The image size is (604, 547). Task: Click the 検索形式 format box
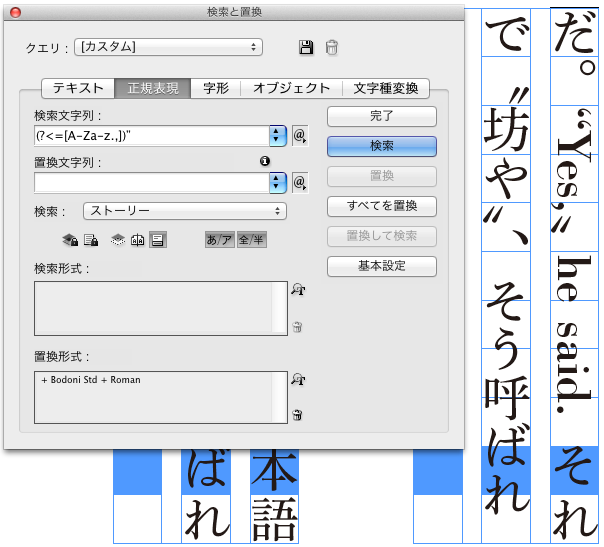tap(161, 308)
